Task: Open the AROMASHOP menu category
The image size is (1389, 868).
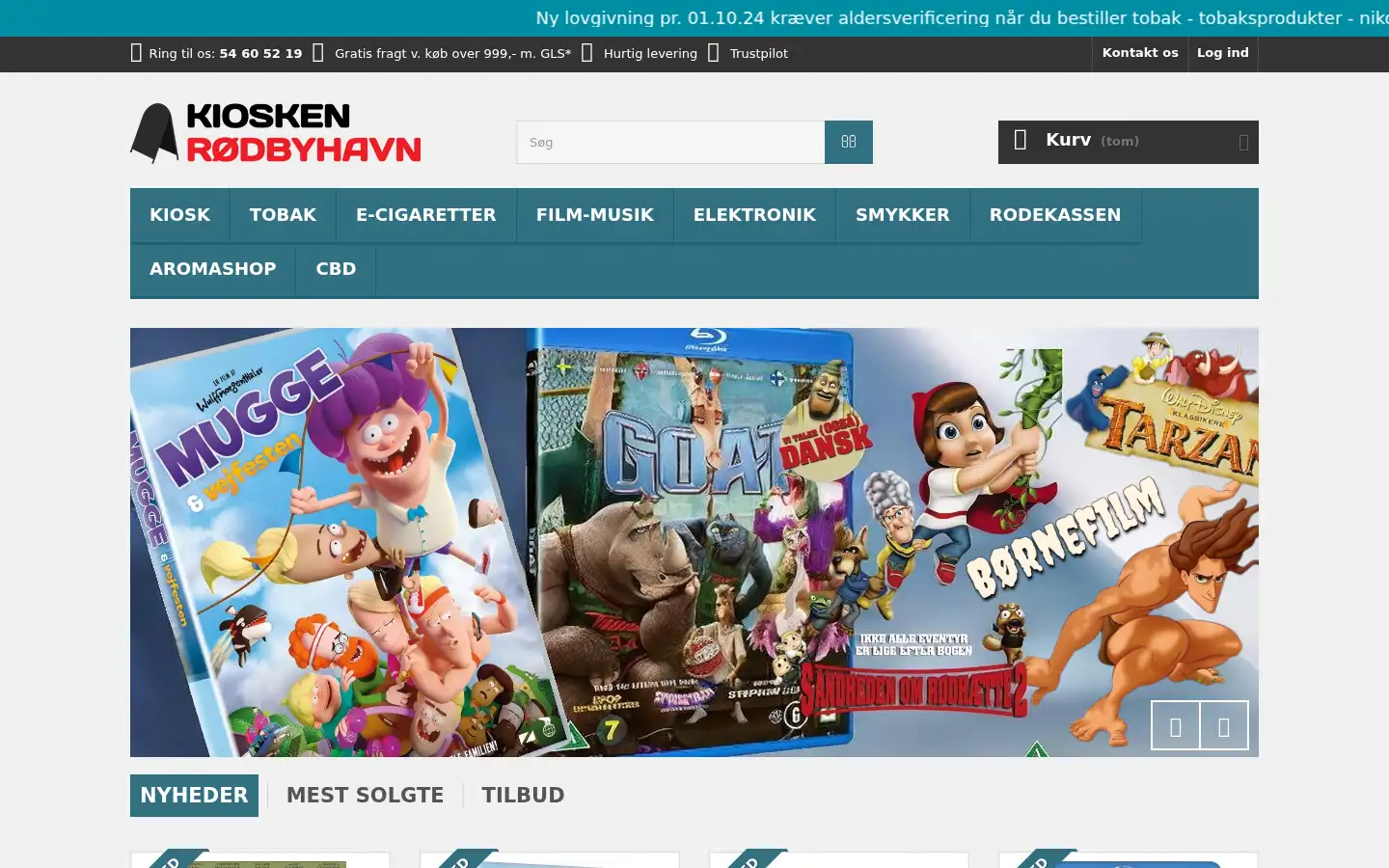Action: click(213, 269)
